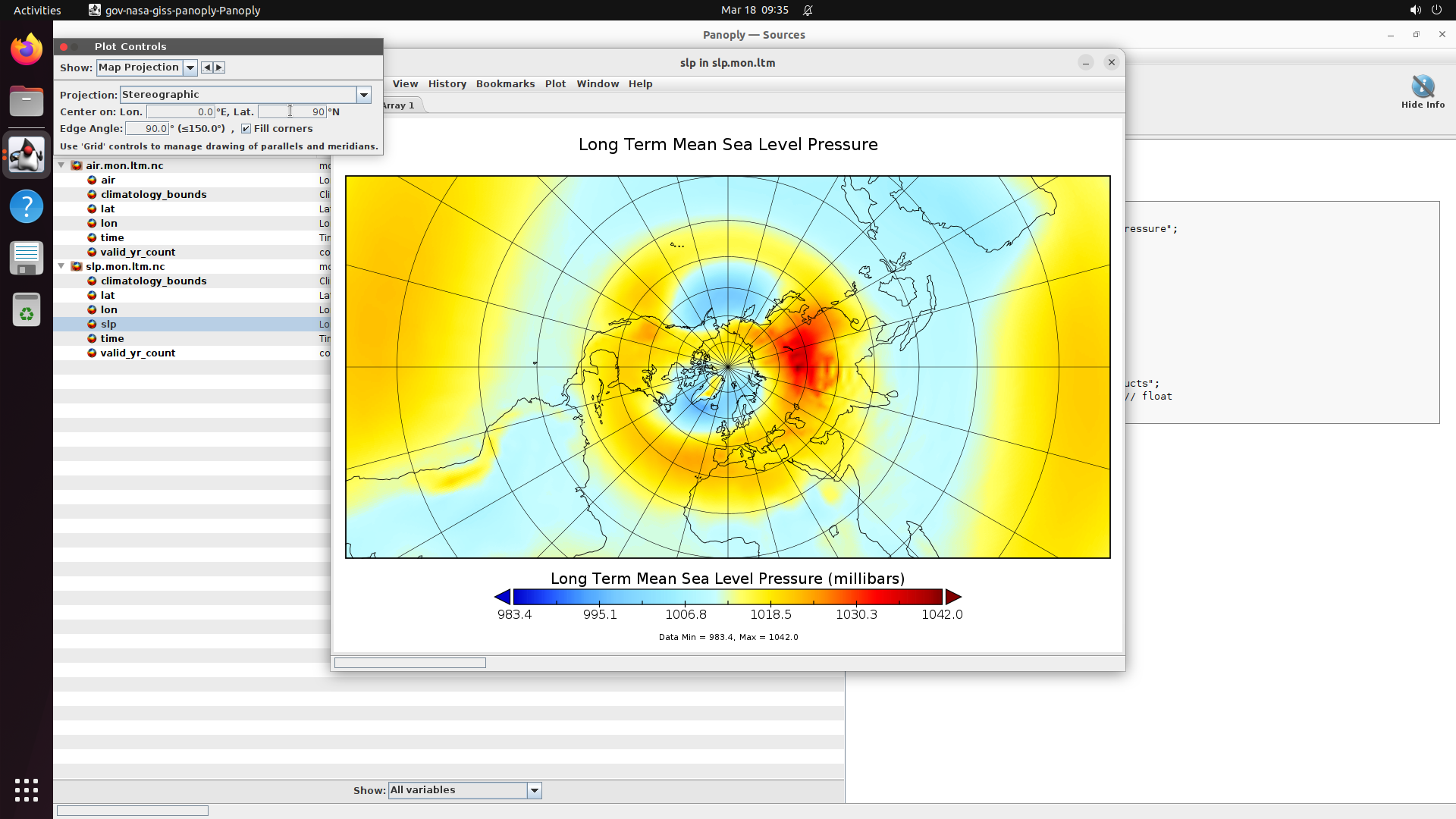
Task: Click the air variable icon
Action: tap(92, 180)
